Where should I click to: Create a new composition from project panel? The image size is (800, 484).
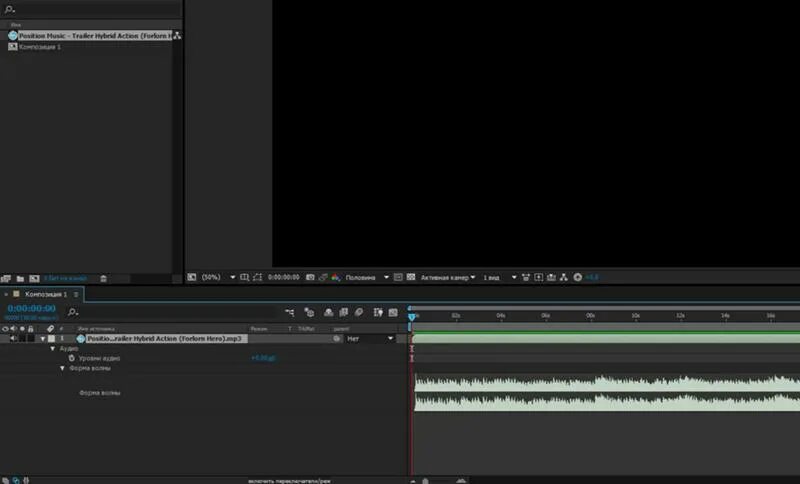tap(34, 278)
